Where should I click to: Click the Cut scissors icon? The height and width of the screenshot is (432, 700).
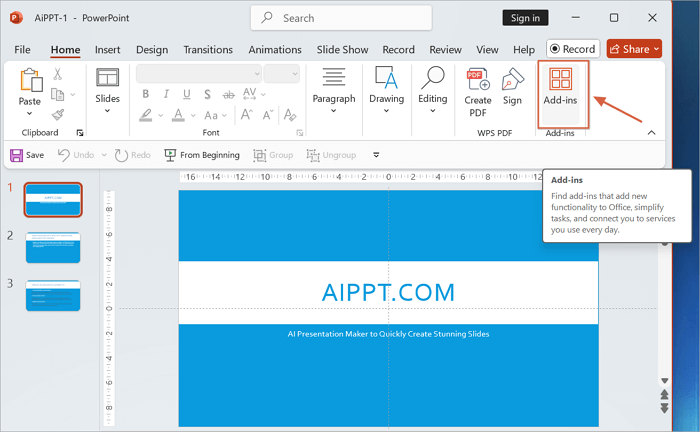[x=58, y=74]
